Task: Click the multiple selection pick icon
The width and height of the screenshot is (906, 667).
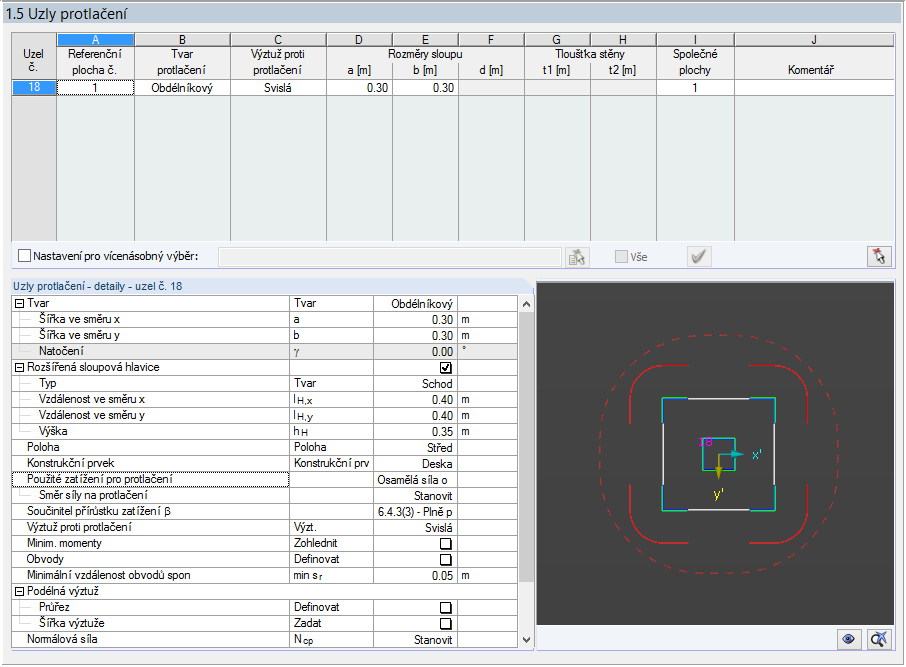Action: pyautogui.click(x=577, y=257)
